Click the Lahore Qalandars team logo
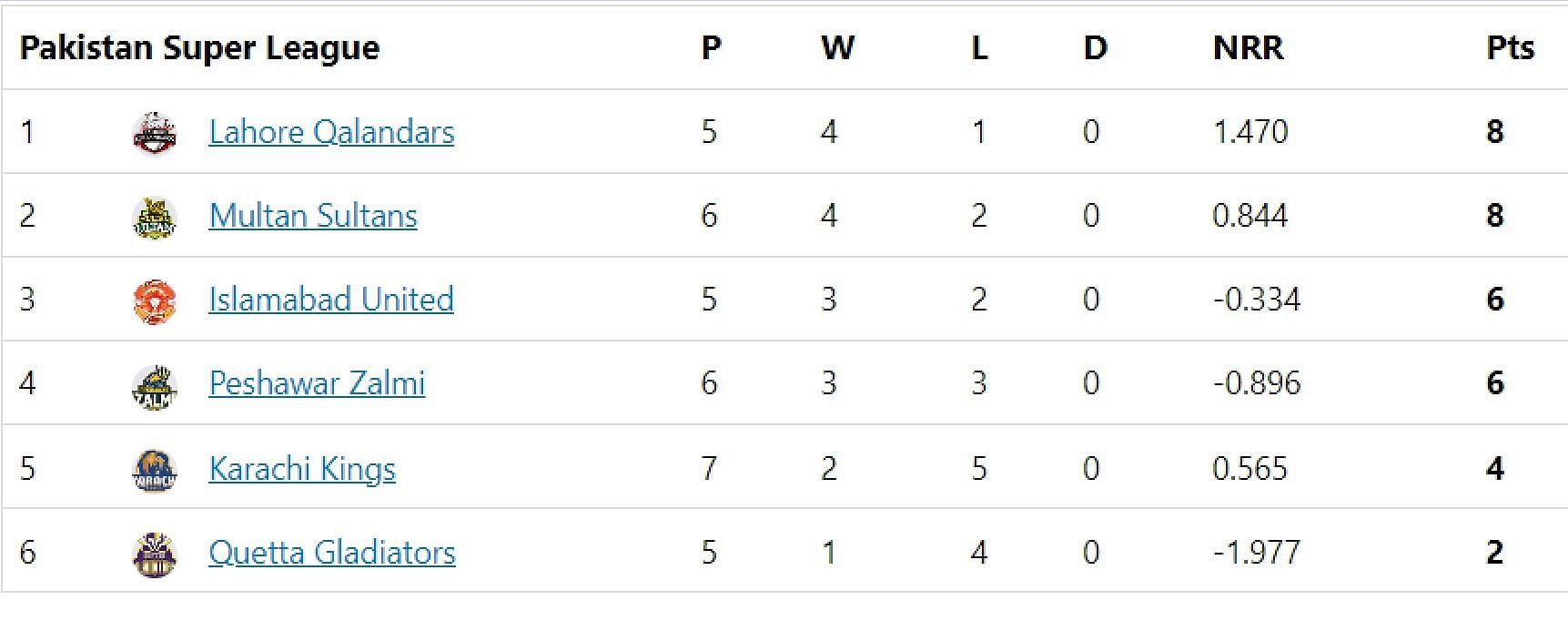This screenshot has height=621, width=1568. pyautogui.click(x=155, y=133)
